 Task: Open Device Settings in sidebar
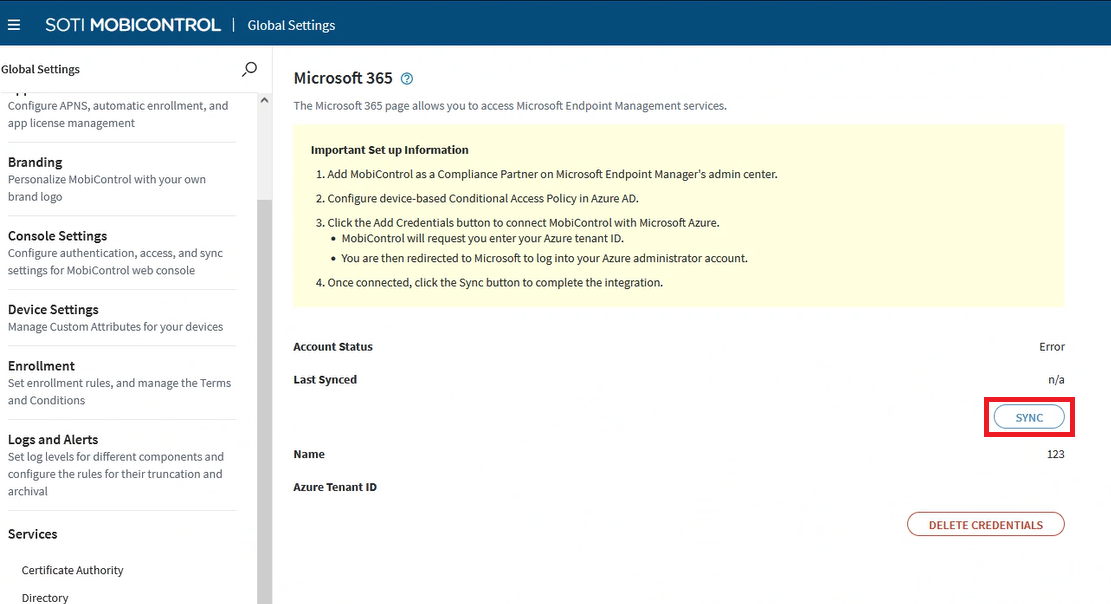click(x=53, y=310)
